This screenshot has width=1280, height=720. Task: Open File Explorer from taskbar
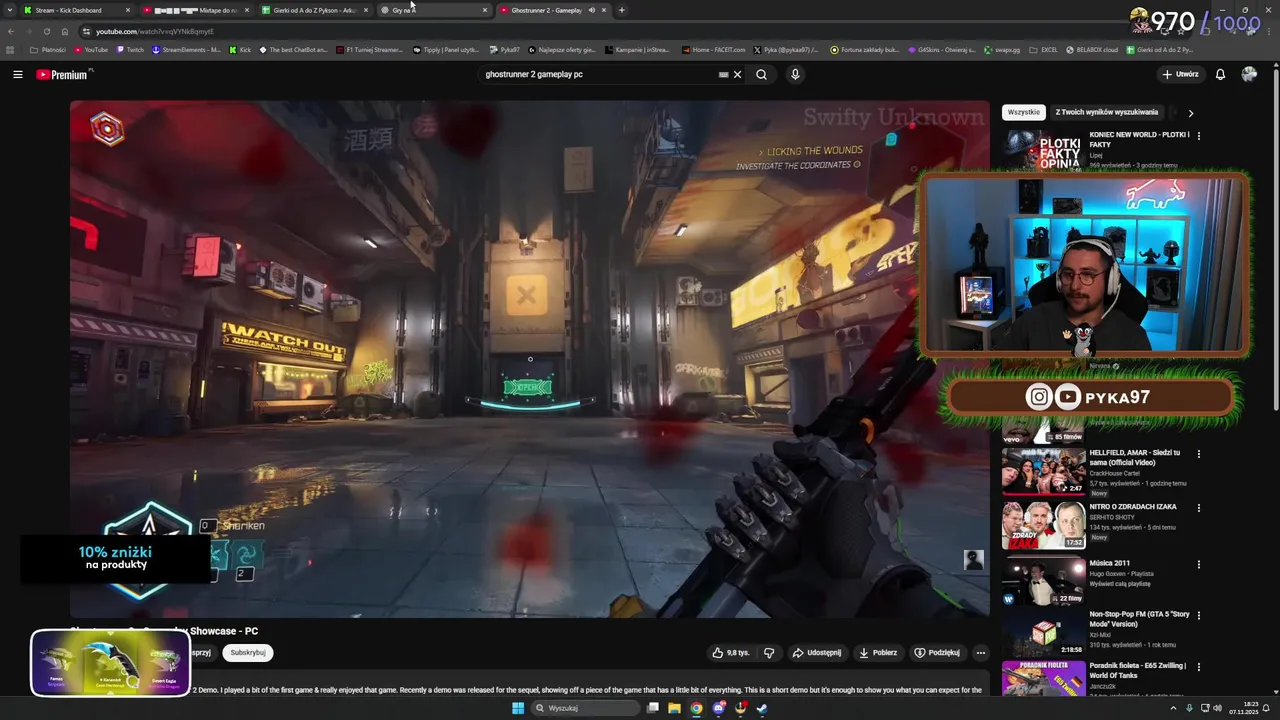675,708
